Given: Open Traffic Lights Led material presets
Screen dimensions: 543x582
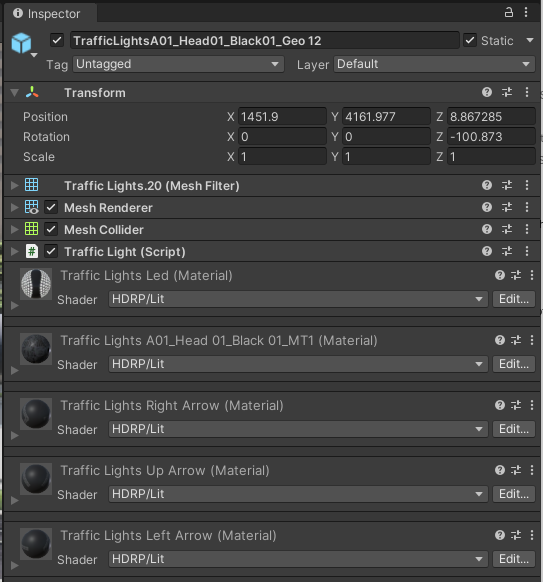Looking at the screenshot, I should click(516, 275).
